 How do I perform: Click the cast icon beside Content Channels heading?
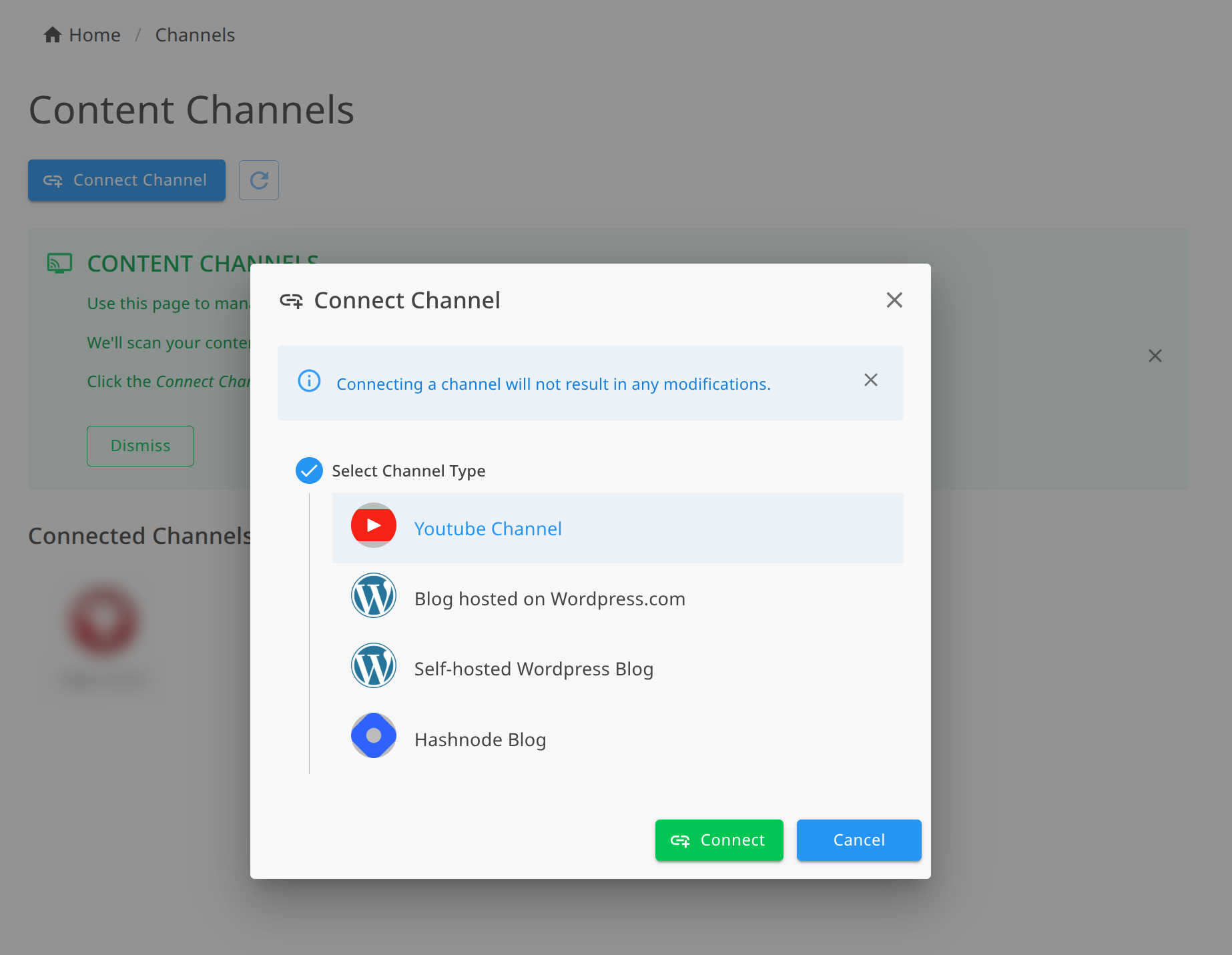pos(59,263)
